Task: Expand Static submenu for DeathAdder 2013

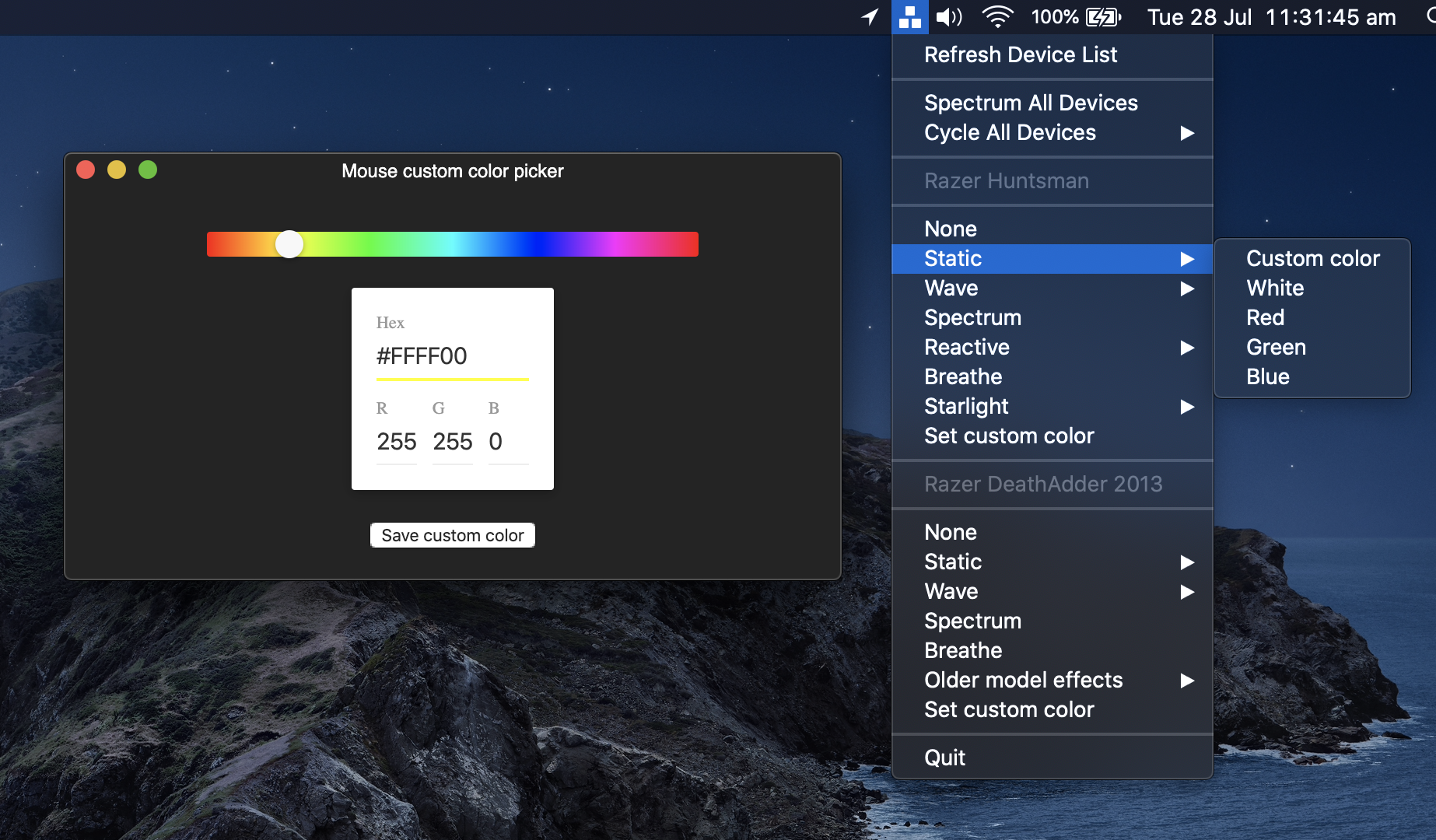Action: [x=1052, y=562]
